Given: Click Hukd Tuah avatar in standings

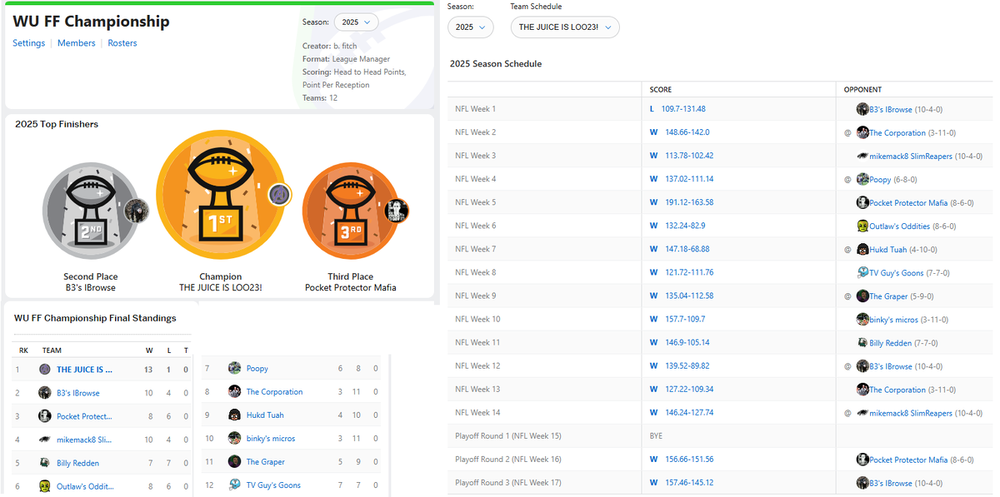Looking at the screenshot, I should 234,415.
